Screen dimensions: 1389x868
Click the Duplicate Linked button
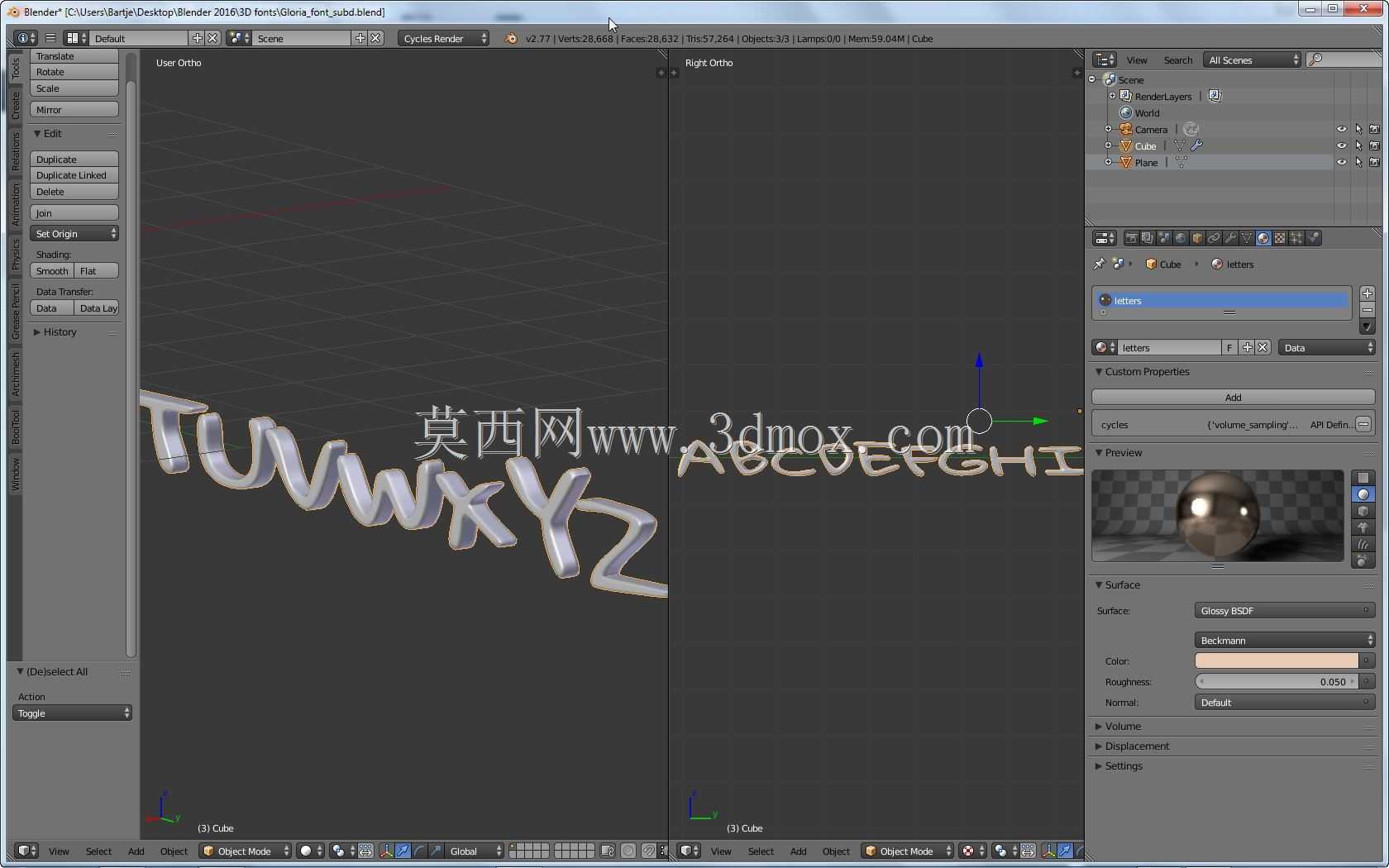pos(74,175)
